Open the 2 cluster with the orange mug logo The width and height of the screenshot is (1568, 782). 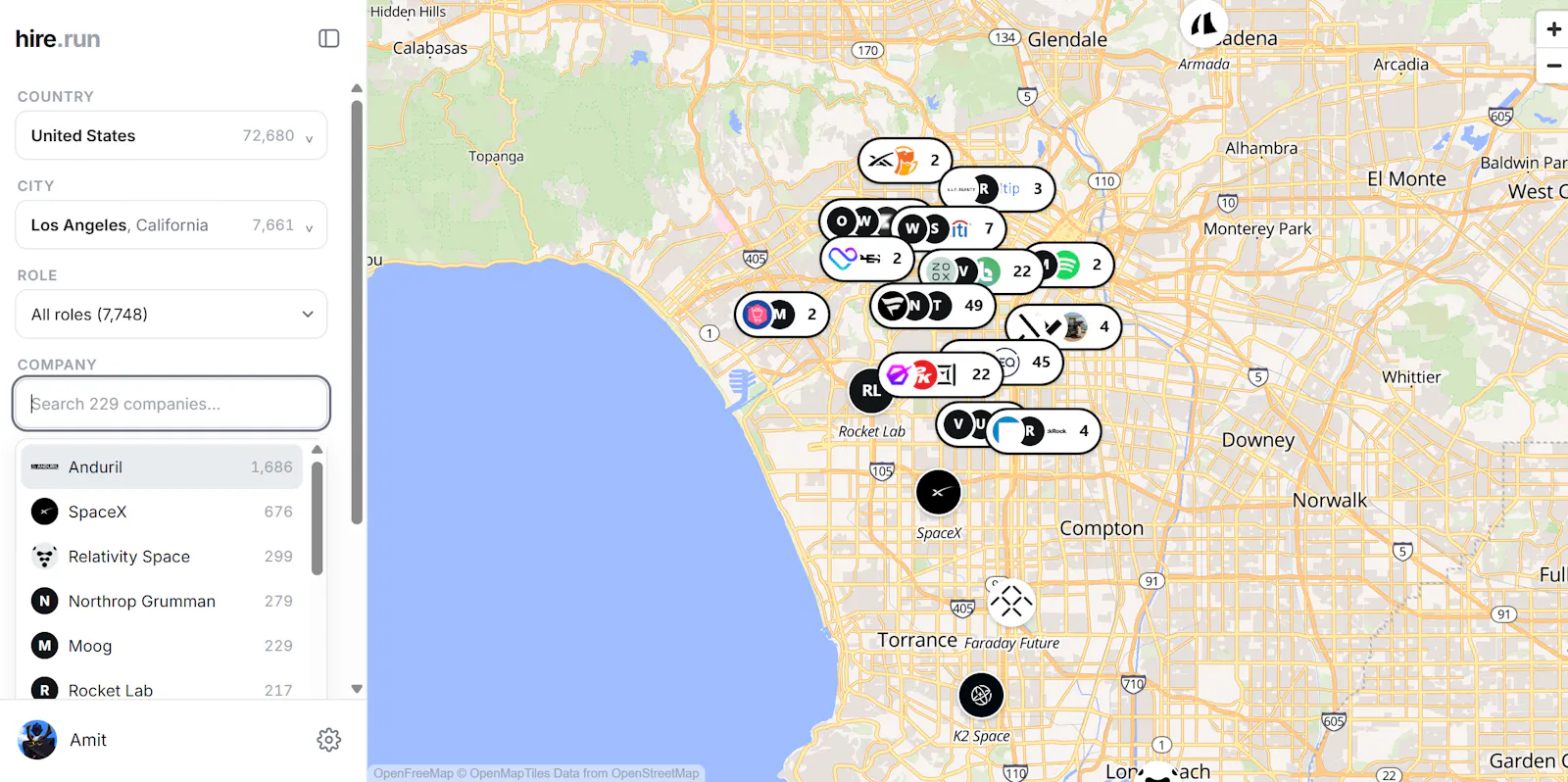[x=906, y=160]
